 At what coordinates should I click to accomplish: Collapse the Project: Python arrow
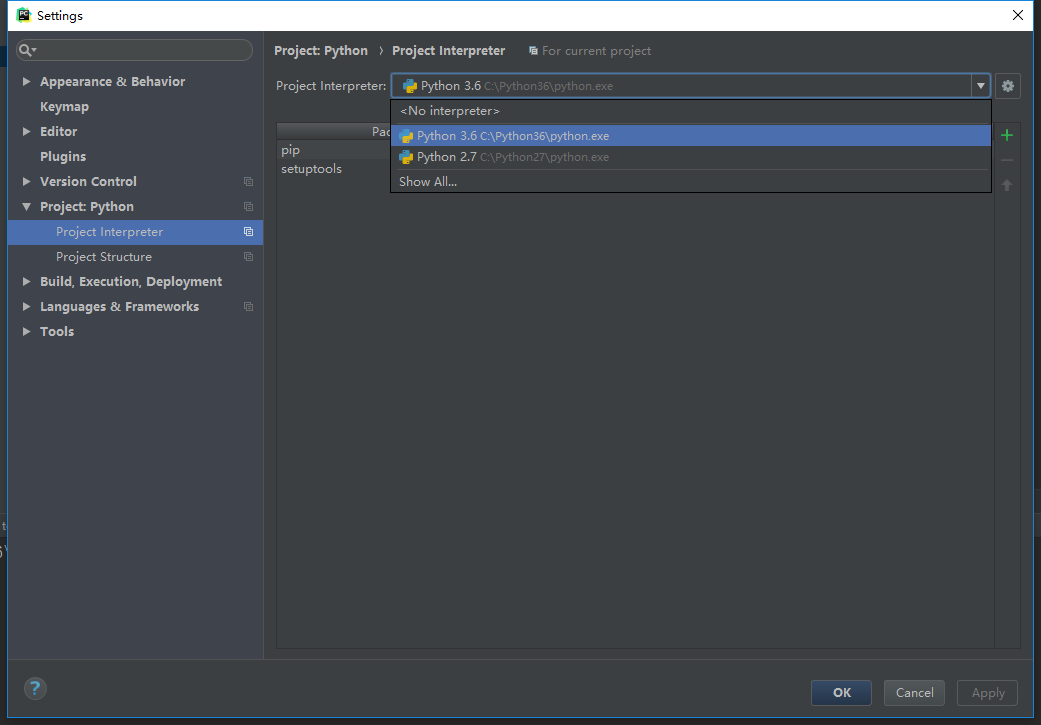click(27, 206)
